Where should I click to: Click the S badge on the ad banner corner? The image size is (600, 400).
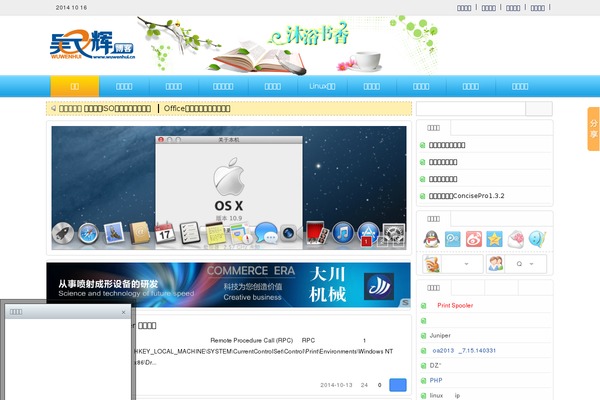click(405, 303)
